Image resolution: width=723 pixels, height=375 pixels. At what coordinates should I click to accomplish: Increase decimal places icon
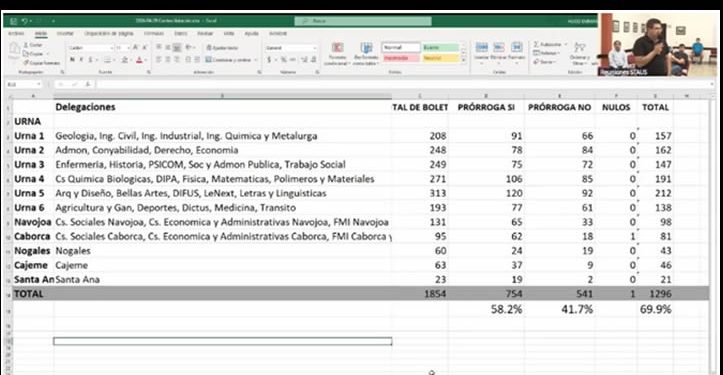[304, 60]
